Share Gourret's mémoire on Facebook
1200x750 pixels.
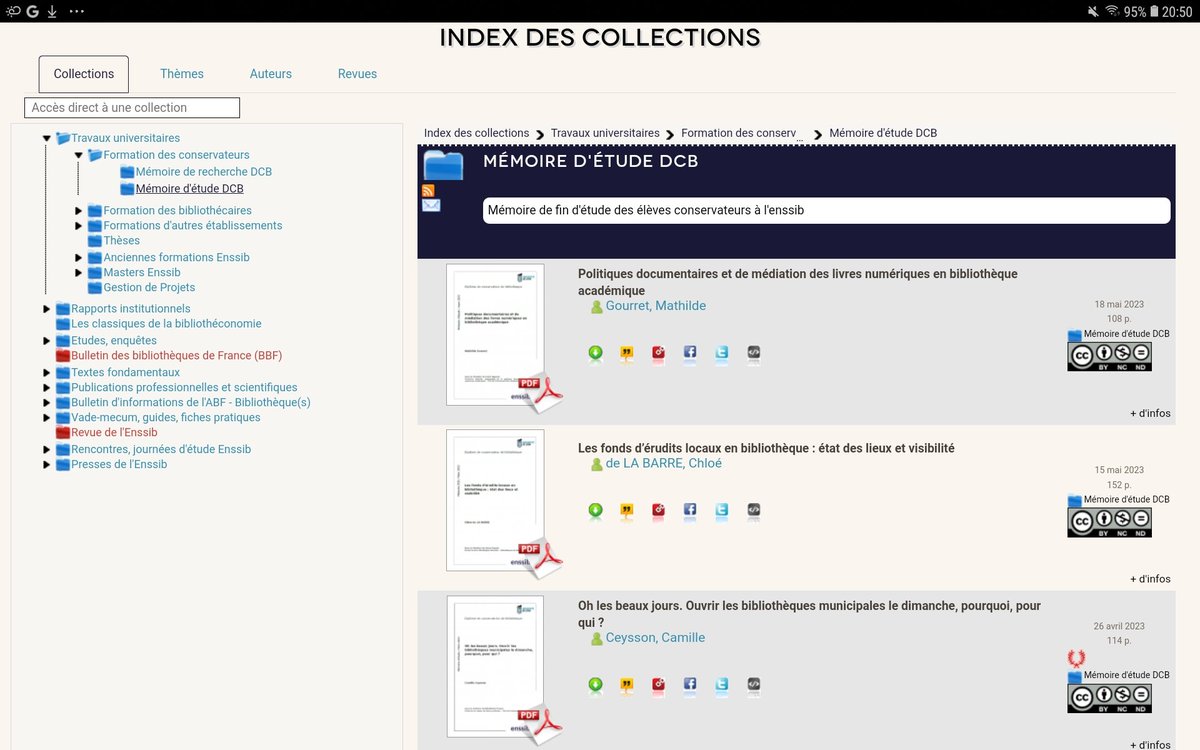pos(690,352)
